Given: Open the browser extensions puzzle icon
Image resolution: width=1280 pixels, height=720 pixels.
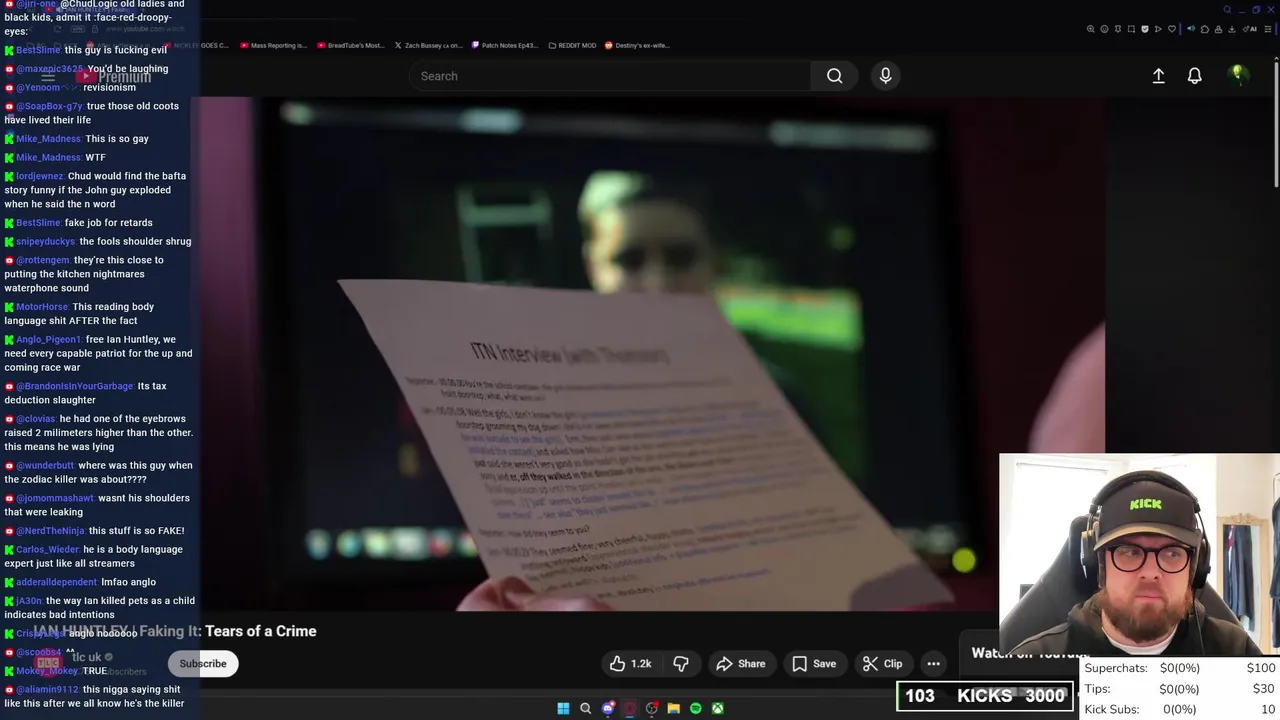Looking at the screenshot, I should pos(1205,29).
